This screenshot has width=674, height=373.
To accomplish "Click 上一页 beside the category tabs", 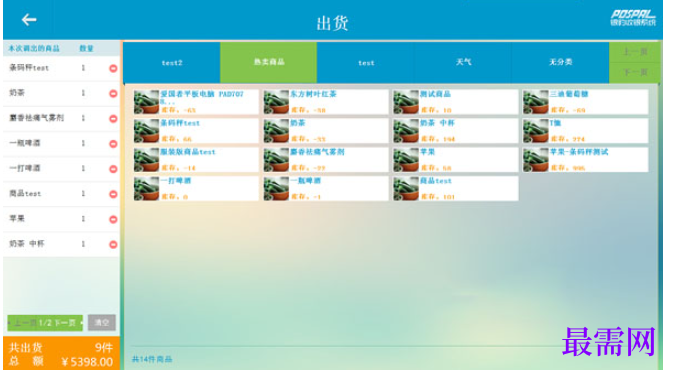I will [x=635, y=52].
